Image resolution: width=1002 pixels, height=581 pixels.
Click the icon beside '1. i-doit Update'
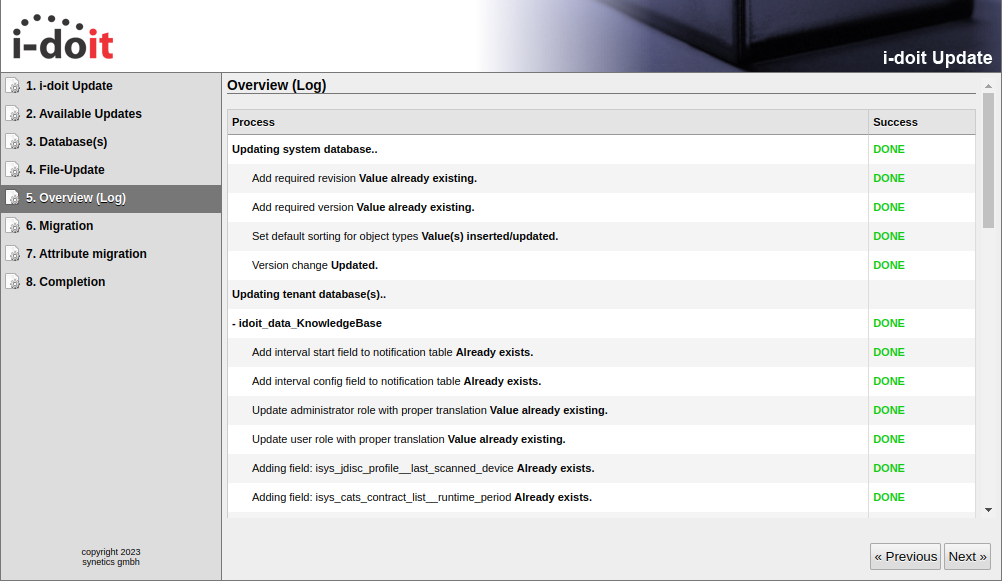pyautogui.click(x=13, y=86)
